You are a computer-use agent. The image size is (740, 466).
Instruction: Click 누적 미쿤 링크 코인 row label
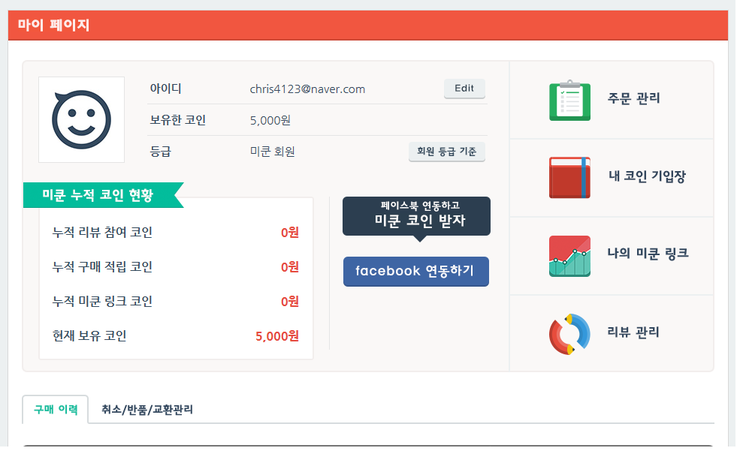tap(102, 301)
